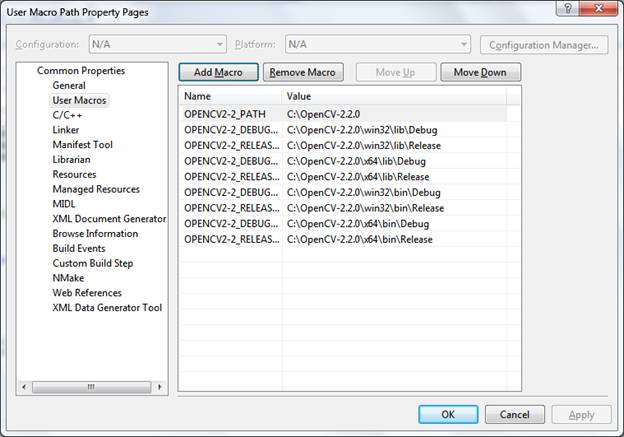Select Manifest Tool tree item
Screen dimensions: 624x437
pos(82,144)
